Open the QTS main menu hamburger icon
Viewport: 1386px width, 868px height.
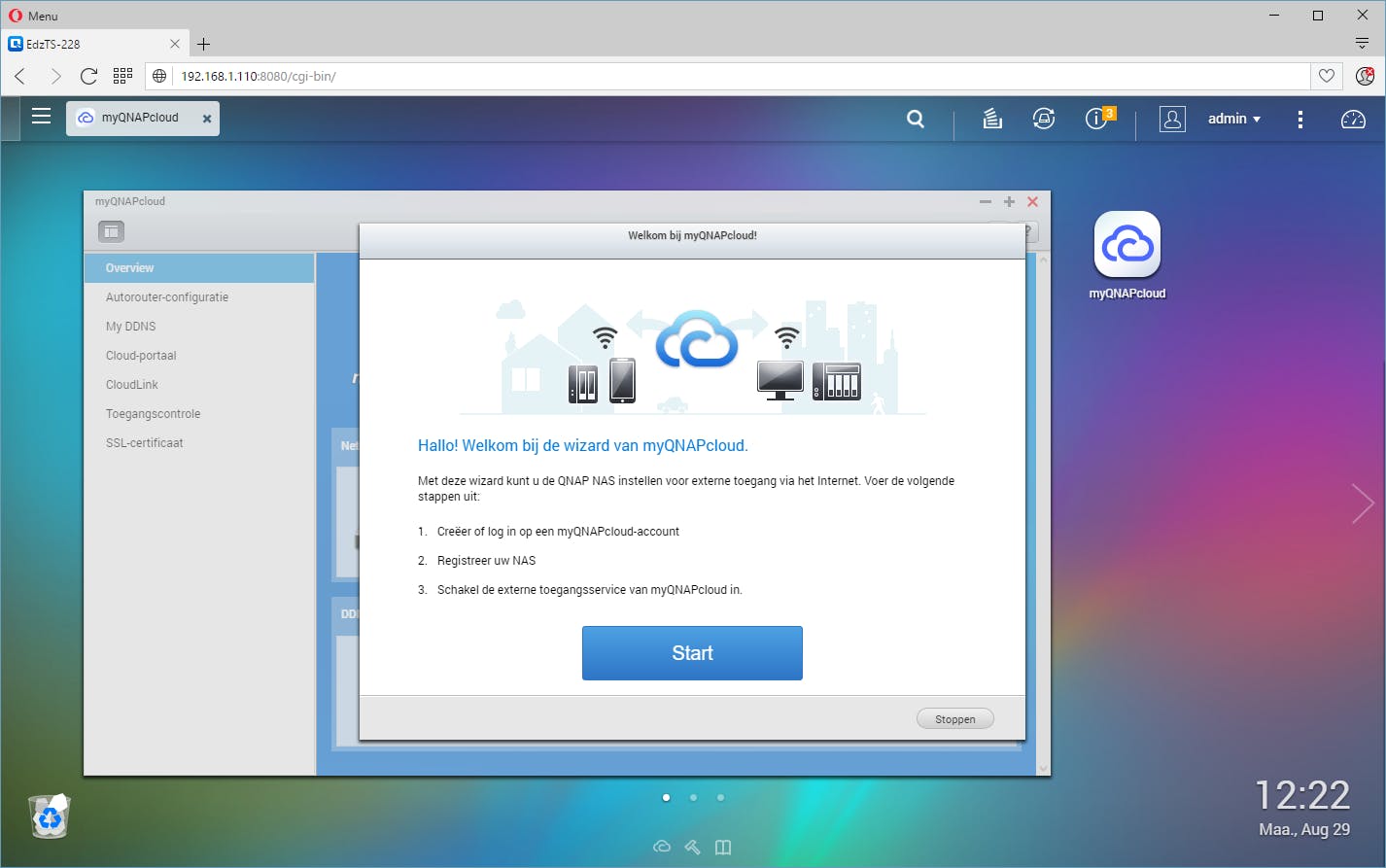pyautogui.click(x=41, y=117)
